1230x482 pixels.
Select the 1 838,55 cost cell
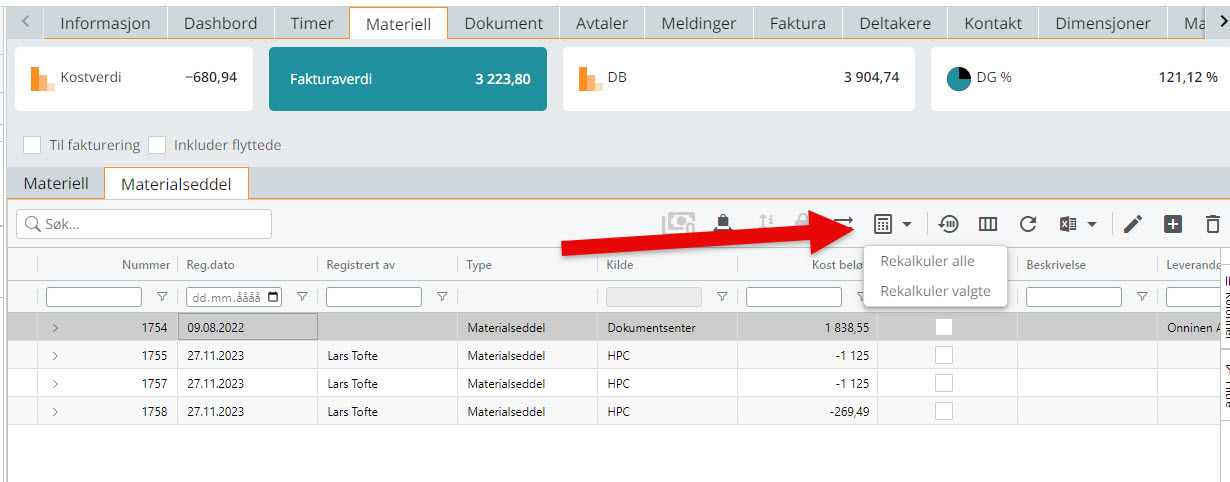click(x=807, y=327)
